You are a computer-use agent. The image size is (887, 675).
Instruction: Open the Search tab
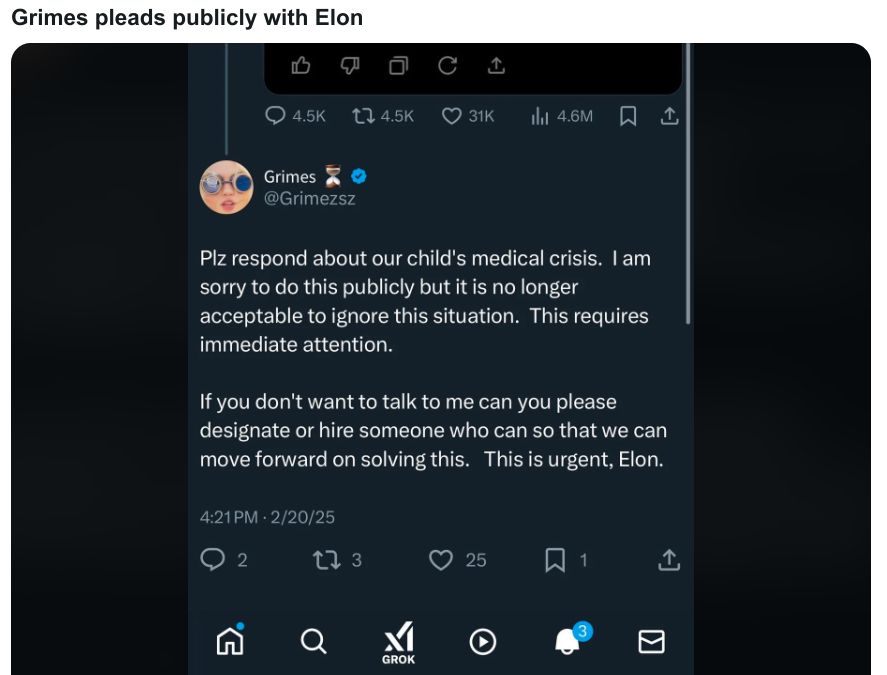[x=313, y=641]
